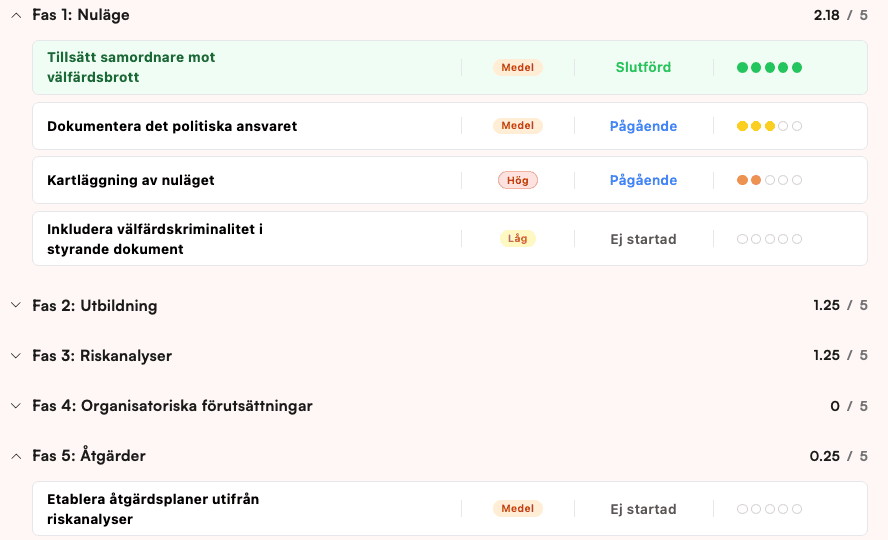Click Medel priority badge on Dokumentera row
Image resolution: width=888 pixels, height=540 pixels.
pos(517,126)
